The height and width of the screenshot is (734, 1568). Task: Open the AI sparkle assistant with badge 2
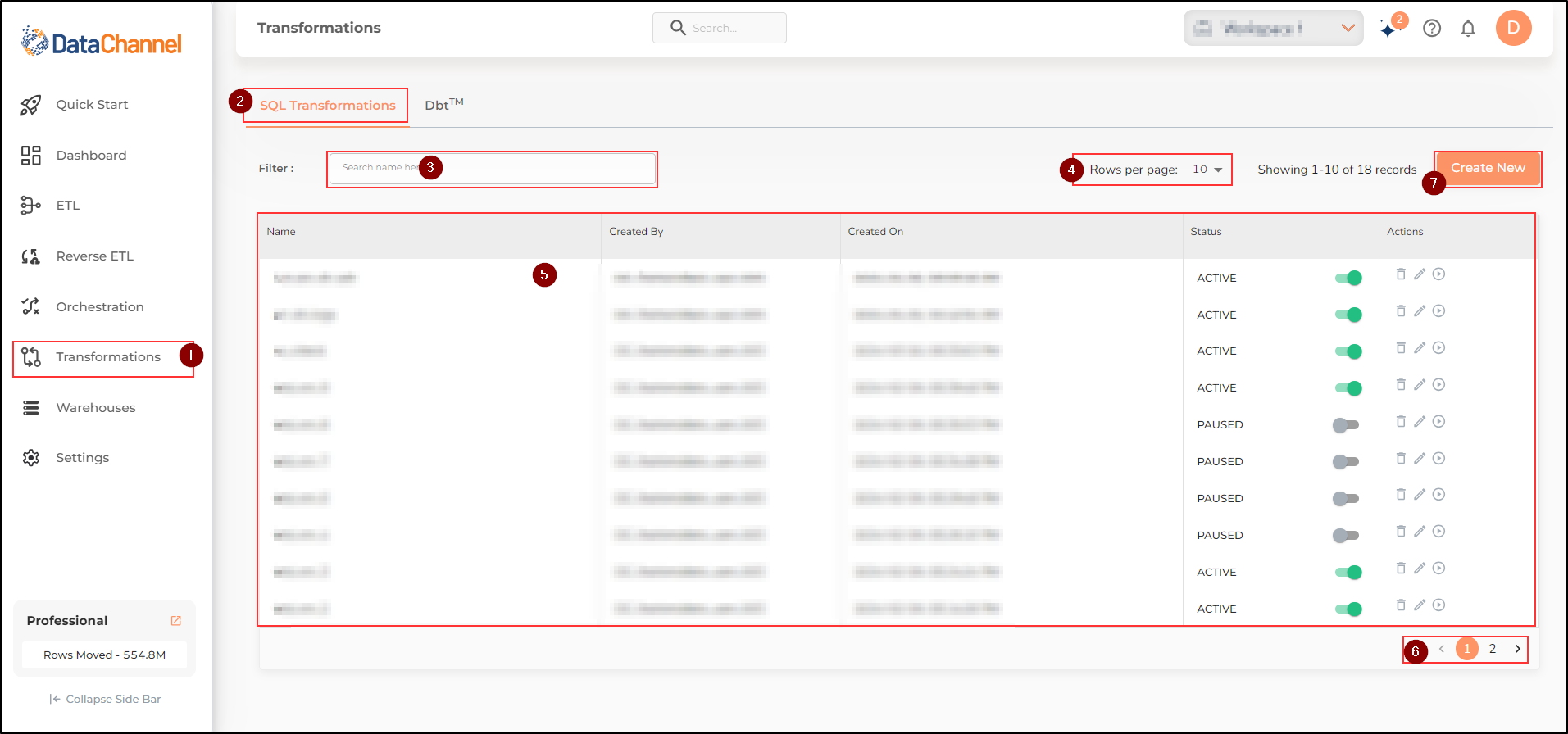pyautogui.click(x=1388, y=30)
